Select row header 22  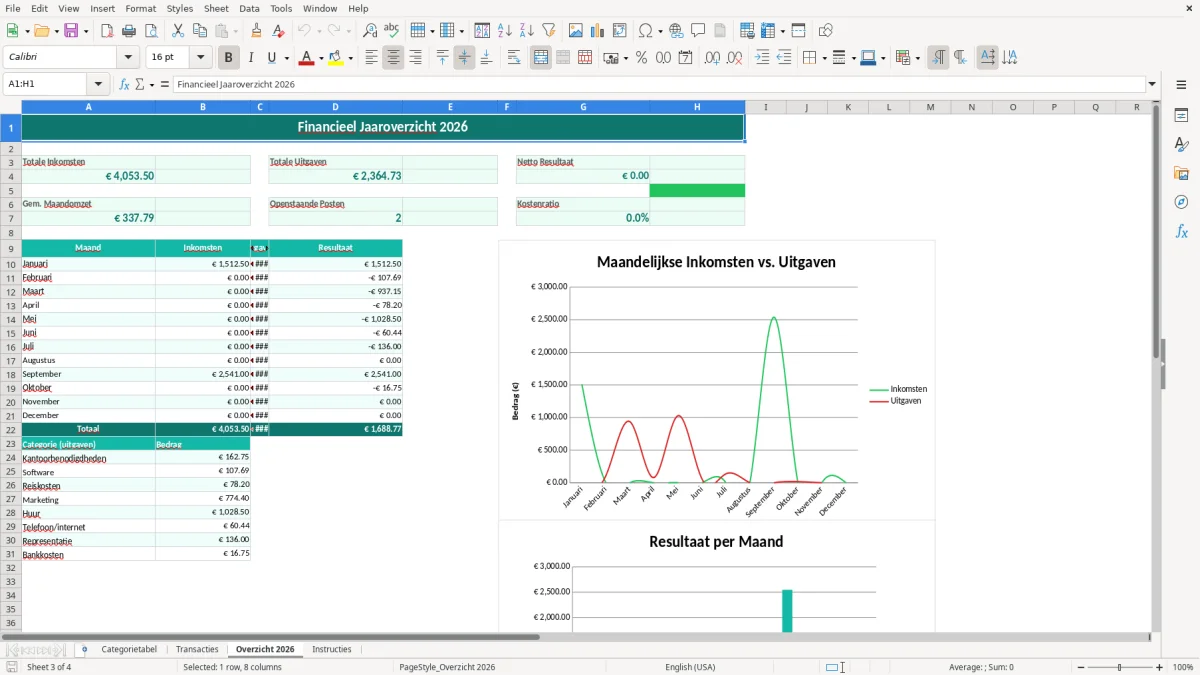point(10,428)
